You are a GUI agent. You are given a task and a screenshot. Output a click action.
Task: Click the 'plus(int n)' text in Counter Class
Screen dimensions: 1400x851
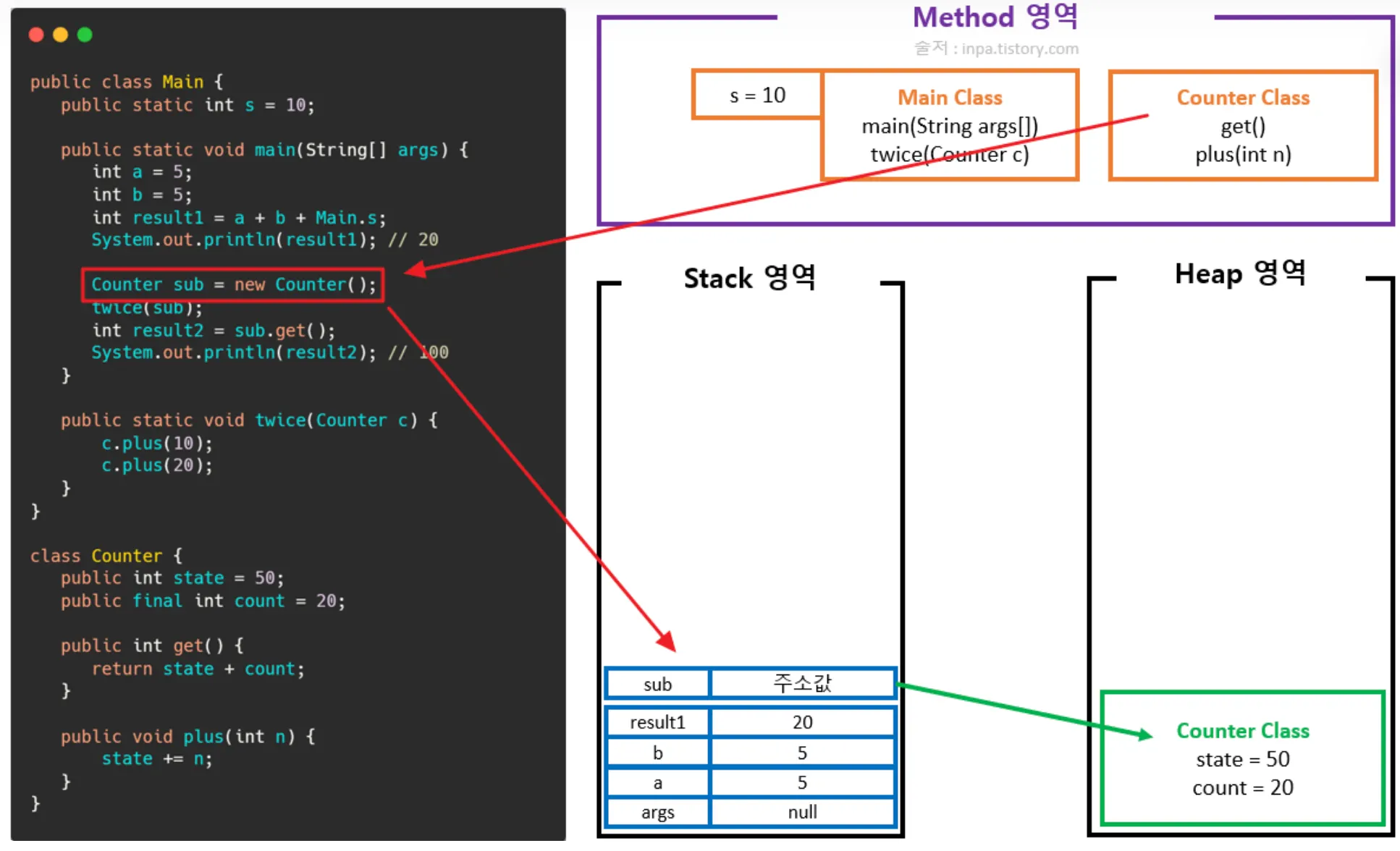1242,154
